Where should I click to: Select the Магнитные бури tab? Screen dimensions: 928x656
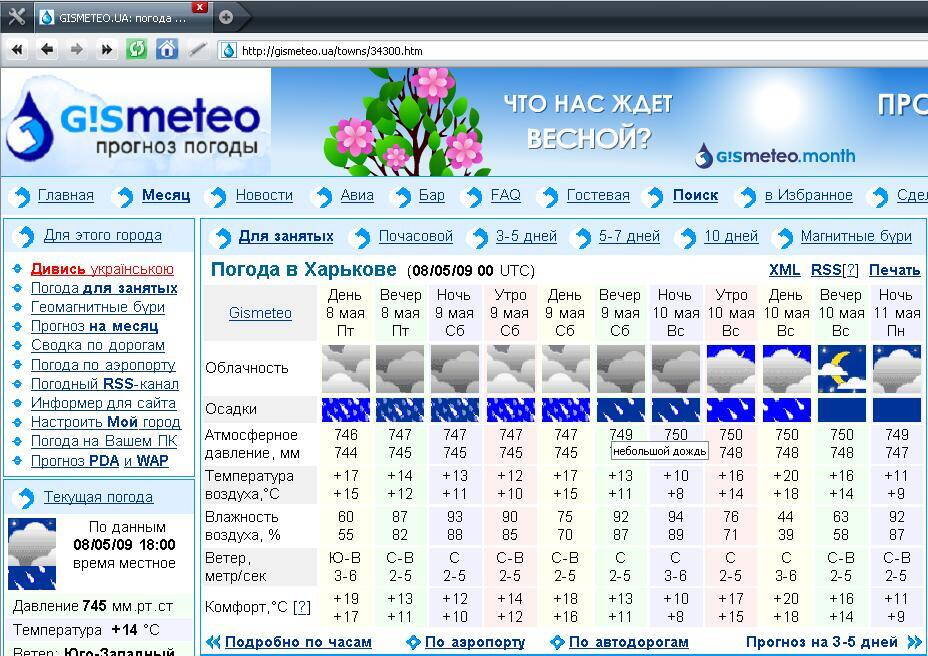[856, 236]
